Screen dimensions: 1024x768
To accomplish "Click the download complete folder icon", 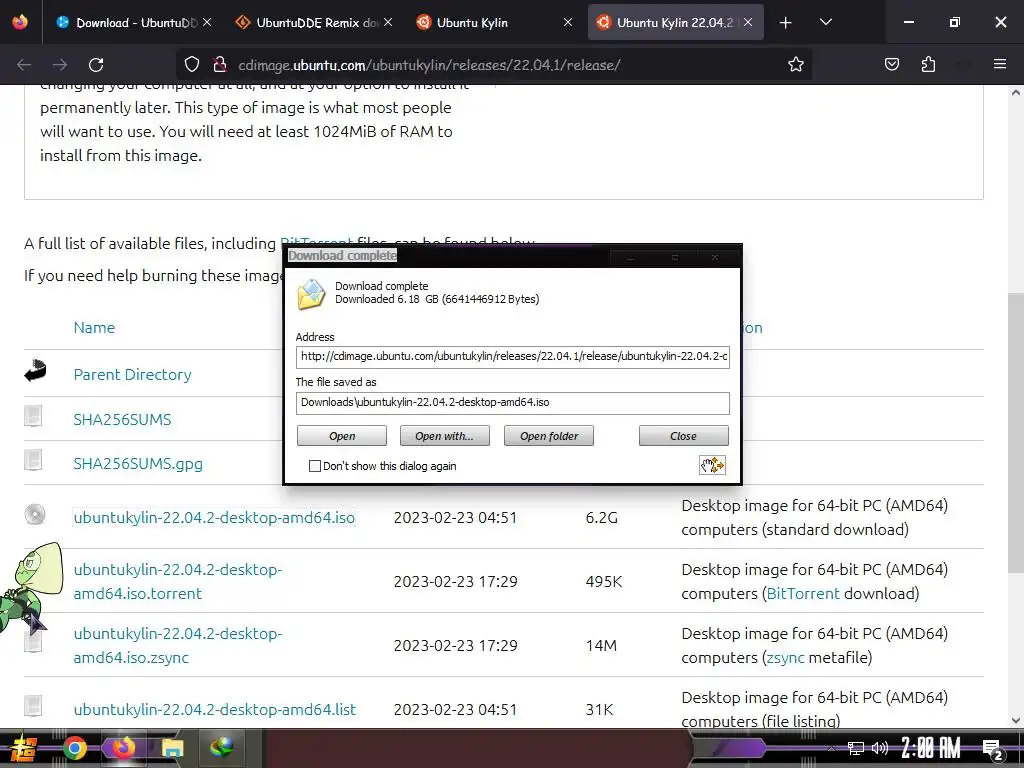I will [x=311, y=293].
